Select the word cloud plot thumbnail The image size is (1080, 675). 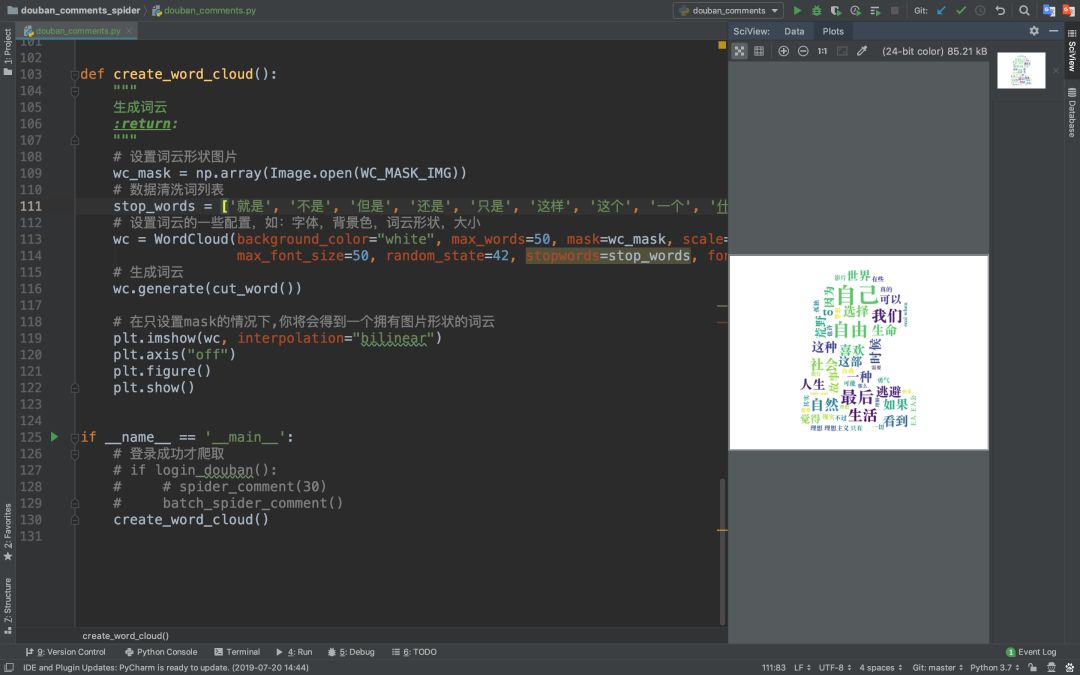click(x=1020, y=70)
